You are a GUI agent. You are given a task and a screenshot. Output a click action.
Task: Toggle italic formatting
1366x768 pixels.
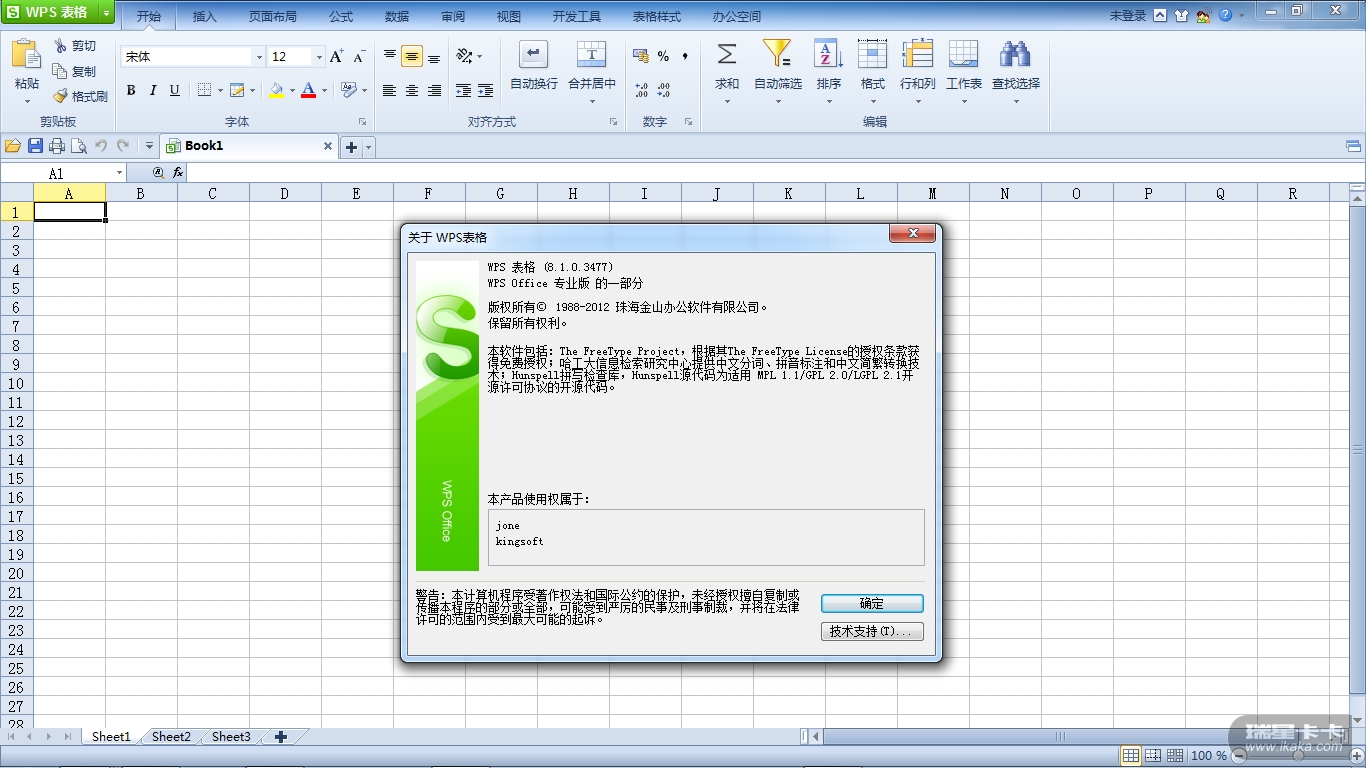(x=153, y=90)
